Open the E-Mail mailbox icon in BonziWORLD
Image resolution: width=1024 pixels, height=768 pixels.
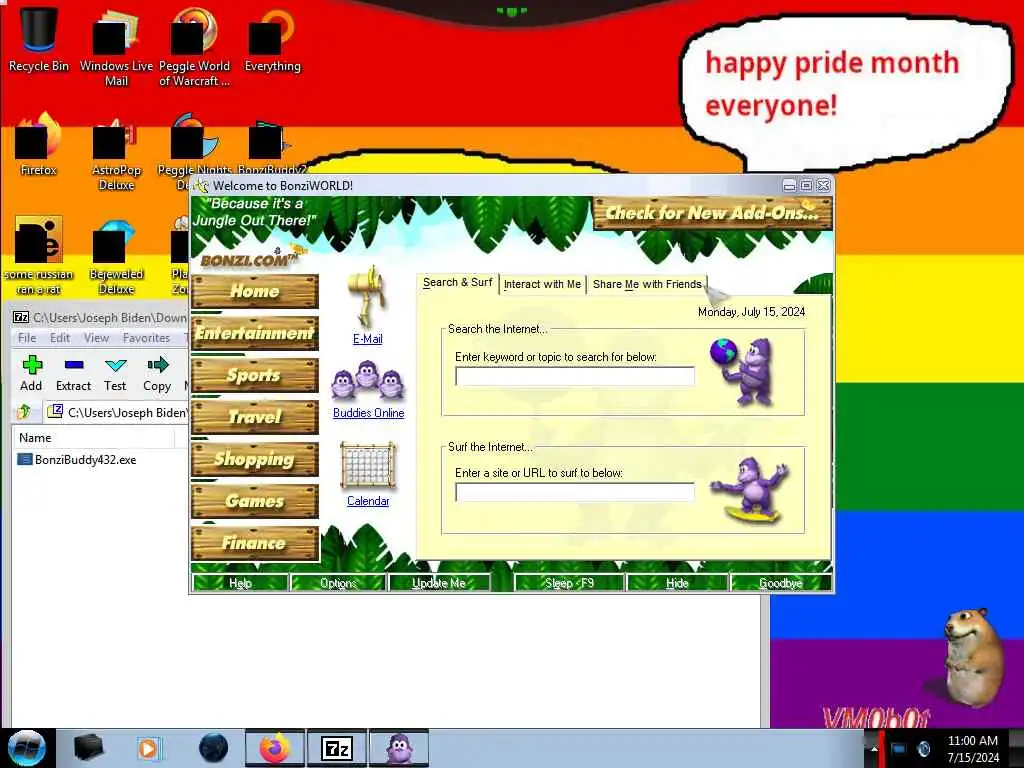point(368,296)
